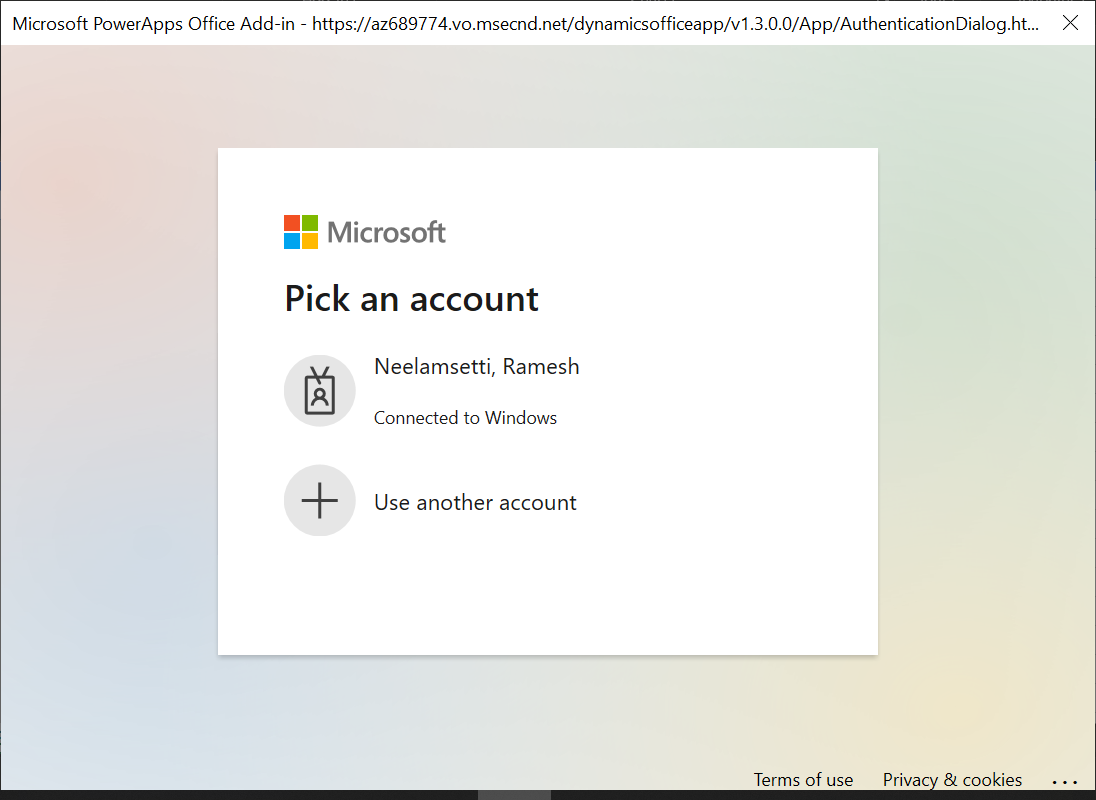Click "Use another account" label
This screenshot has height=800, width=1096.
pyautogui.click(x=475, y=502)
